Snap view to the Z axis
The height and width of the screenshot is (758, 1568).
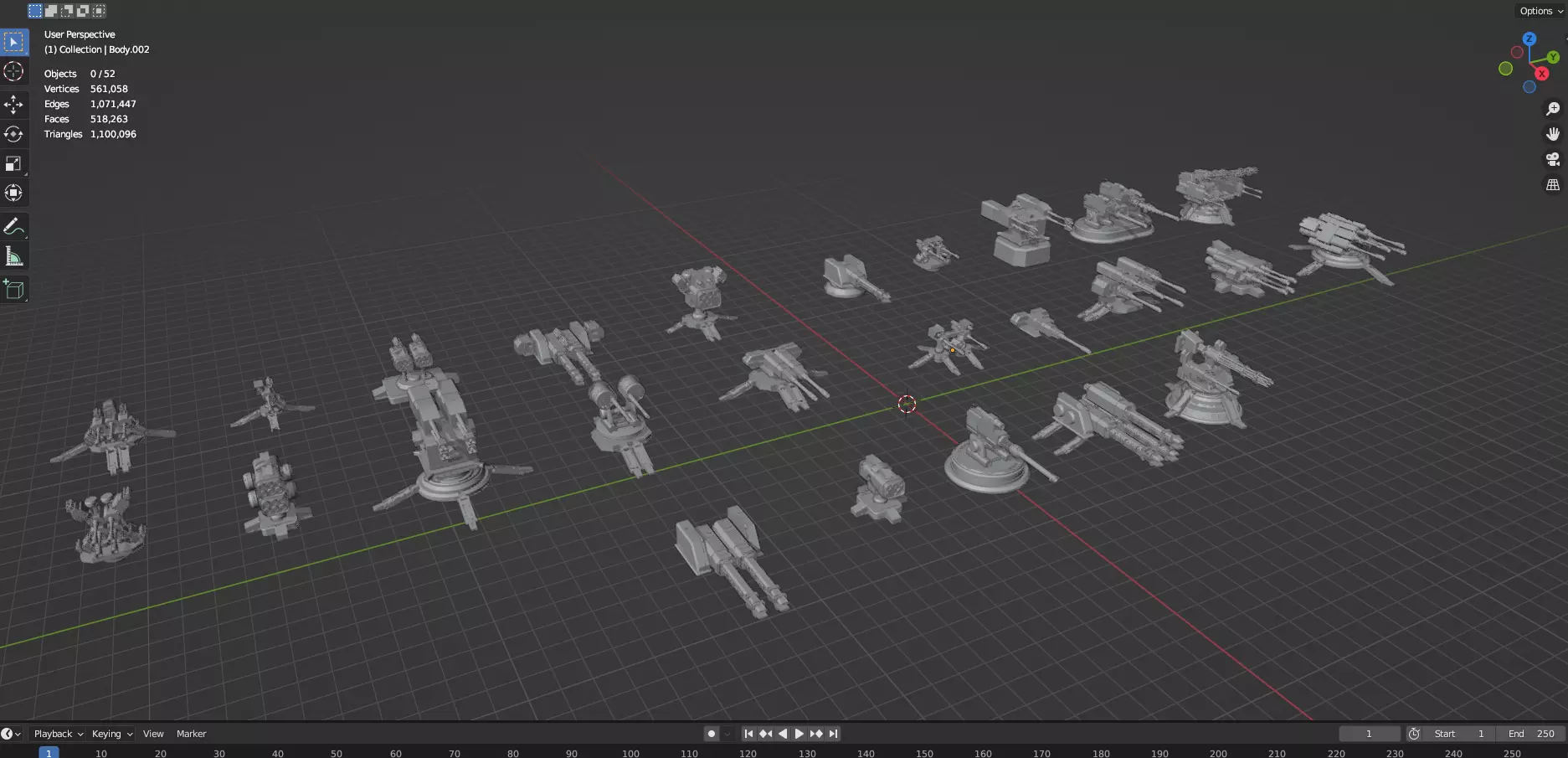pos(1529,39)
